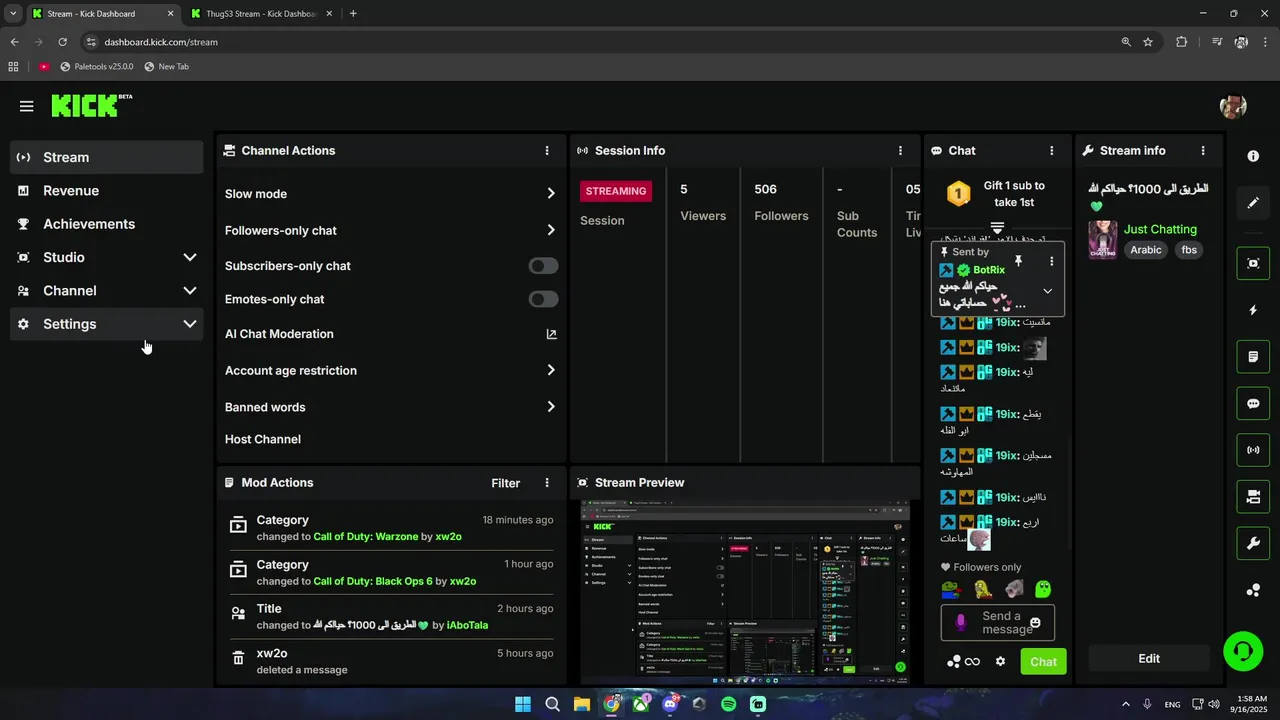
Task: Open File Explorer from the taskbar
Action: (582, 704)
